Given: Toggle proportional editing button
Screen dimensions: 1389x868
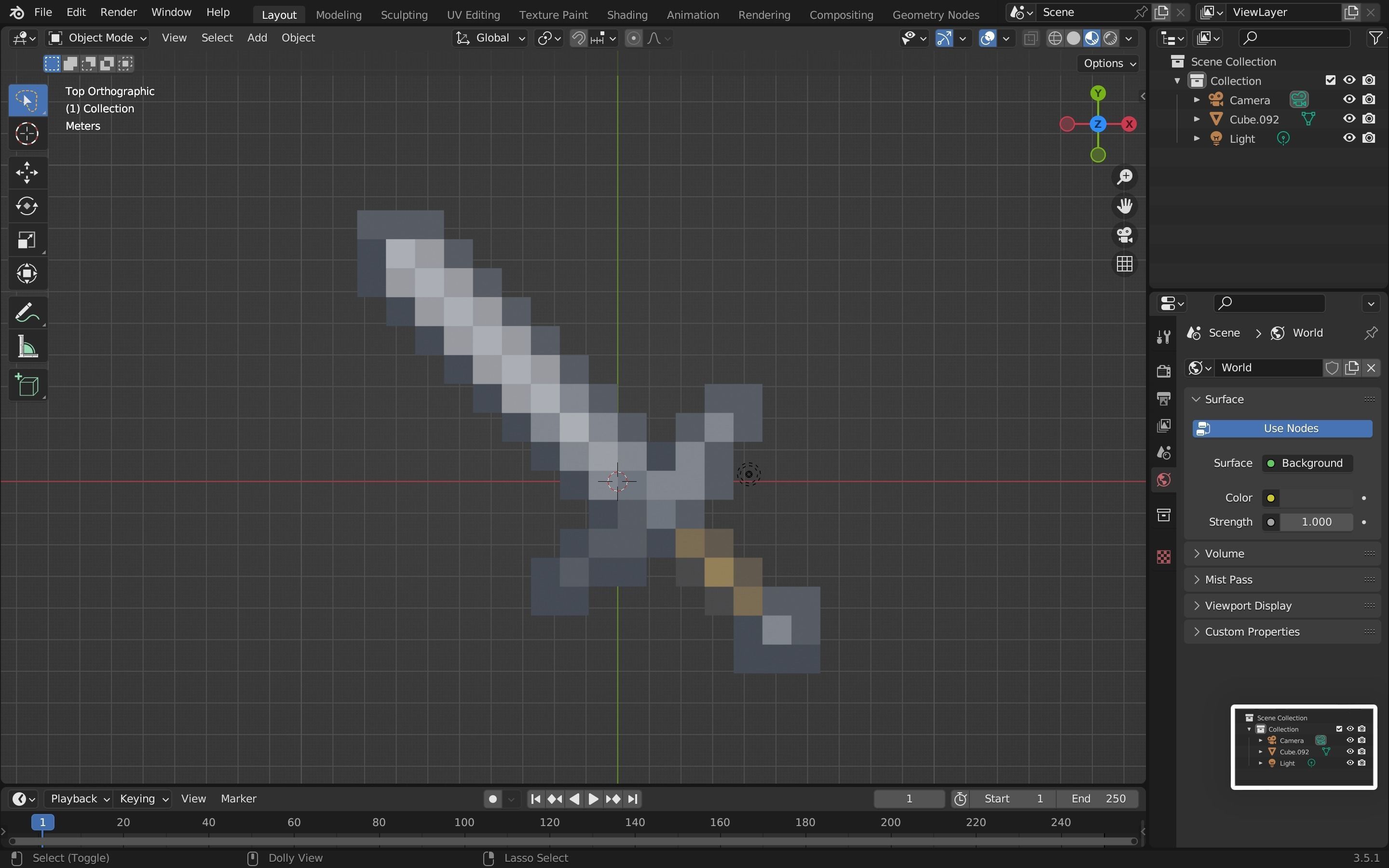Looking at the screenshot, I should (x=633, y=39).
